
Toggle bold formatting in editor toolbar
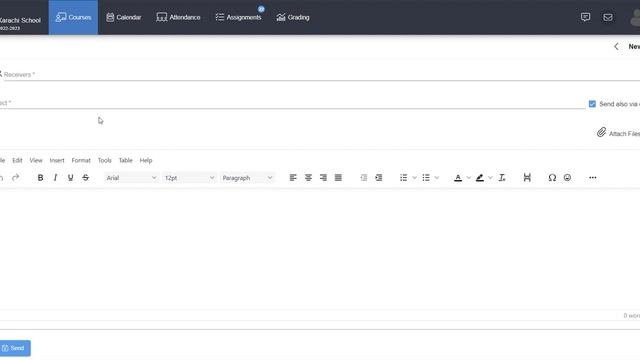40,178
